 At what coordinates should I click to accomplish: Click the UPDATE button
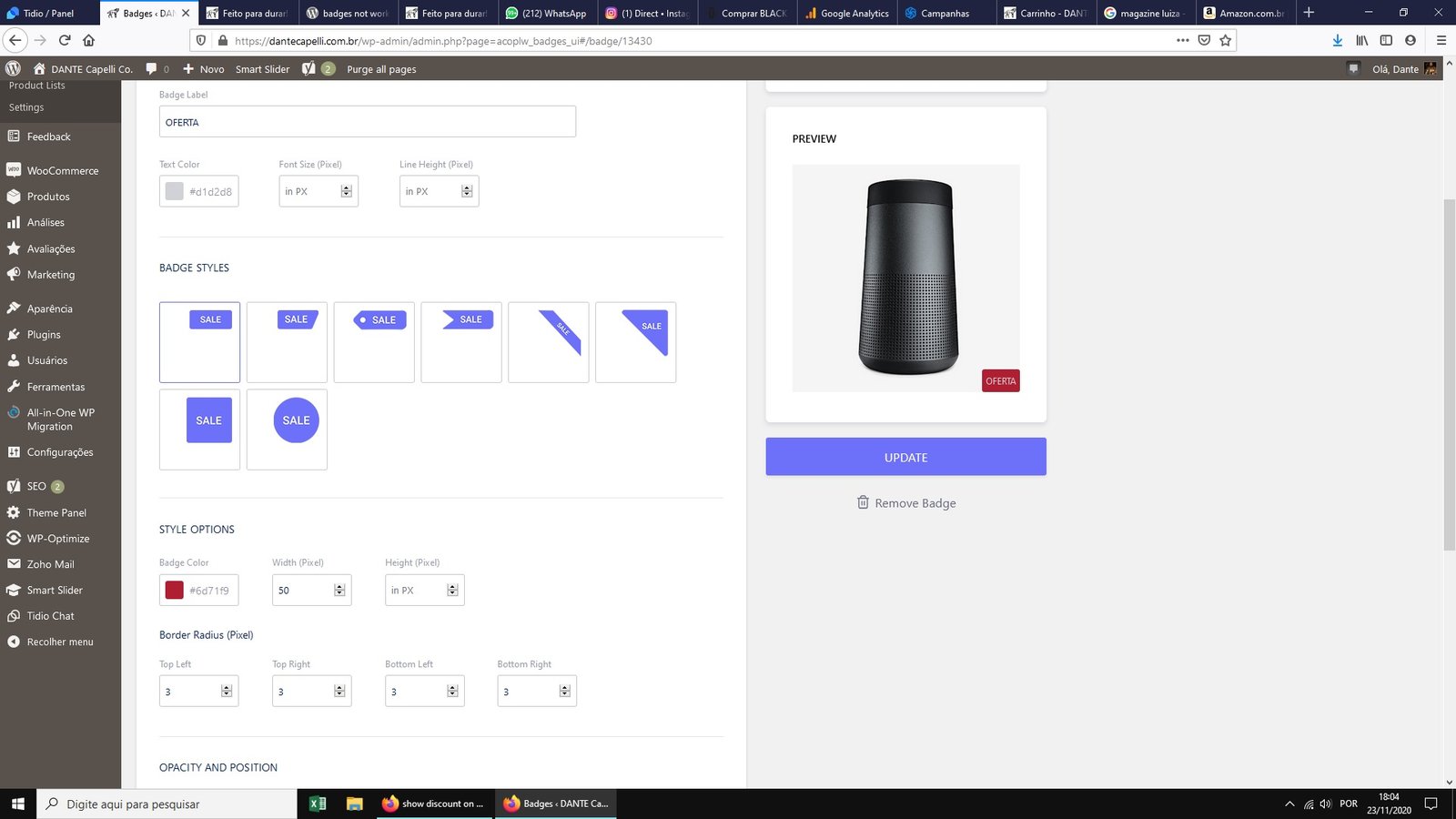click(906, 457)
